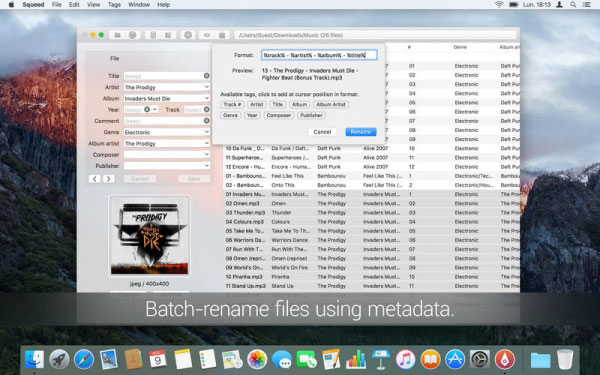Viewport: 600px width, 375px height.
Task: Select the '04 Colours.mp3' file row
Action: (371, 222)
